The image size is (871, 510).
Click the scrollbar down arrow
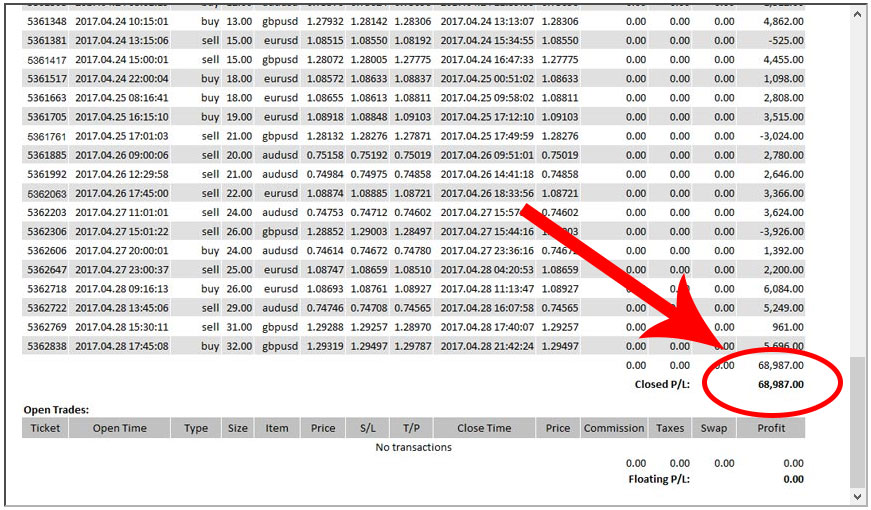[x=858, y=496]
